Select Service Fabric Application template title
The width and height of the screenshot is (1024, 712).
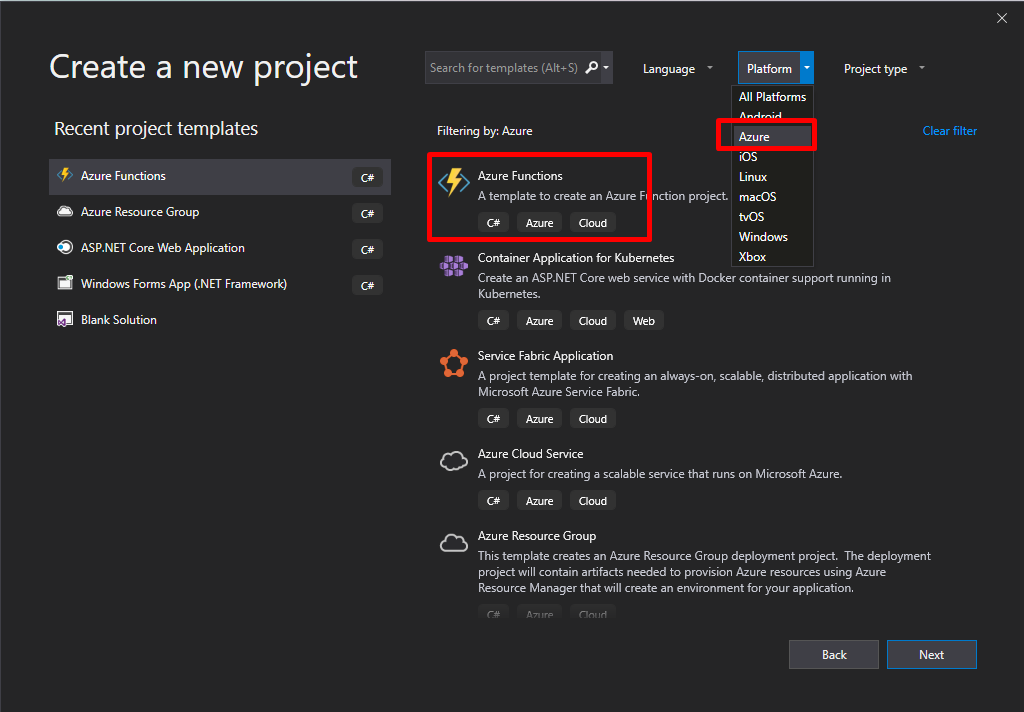point(545,356)
